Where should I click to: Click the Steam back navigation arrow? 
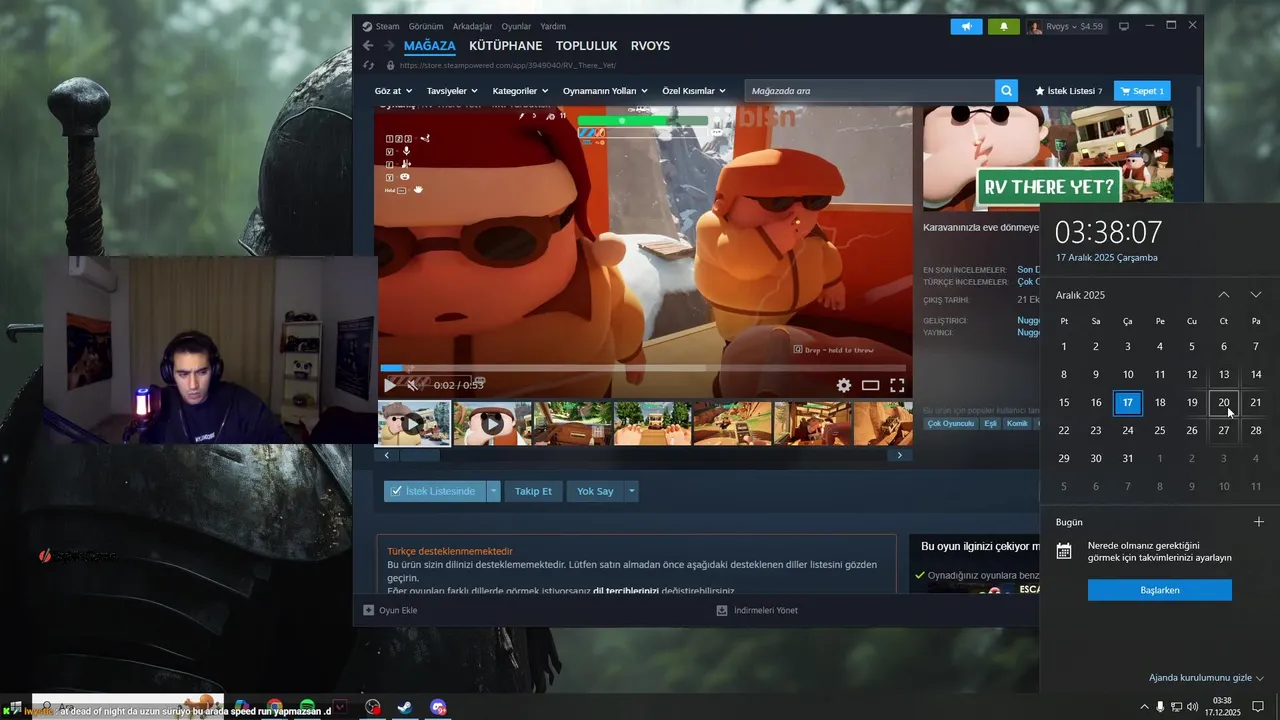pos(368,46)
